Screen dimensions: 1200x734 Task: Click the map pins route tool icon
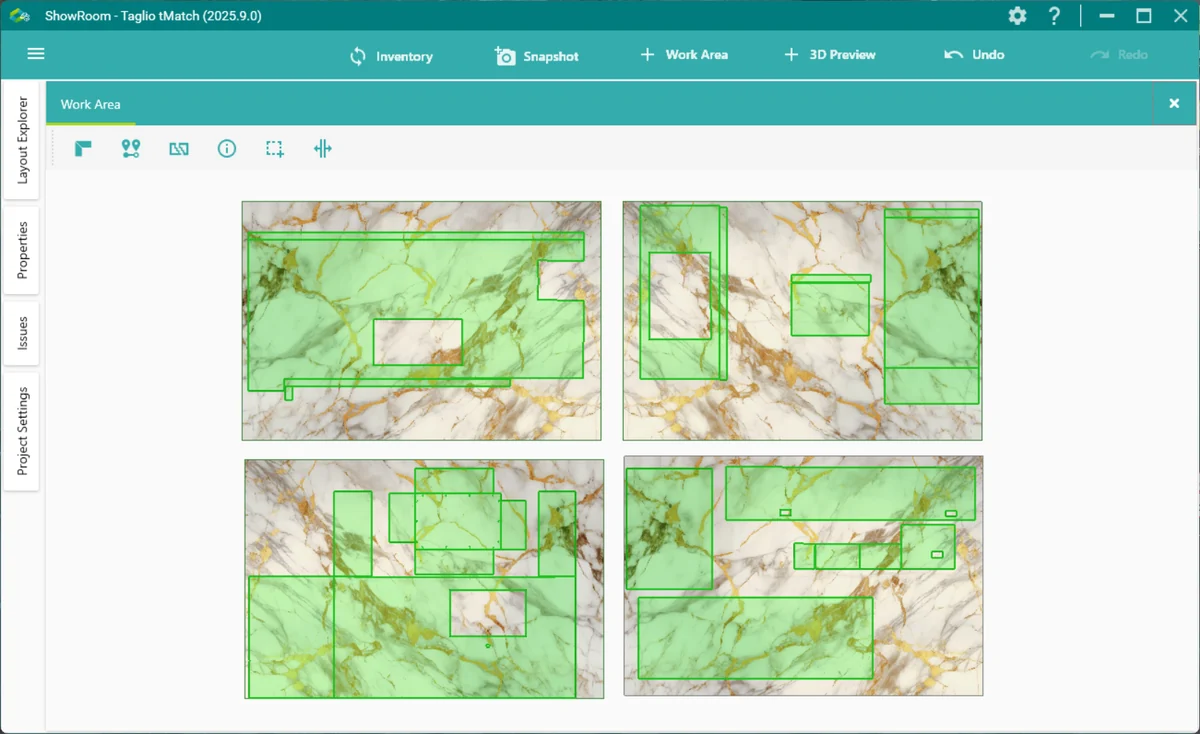point(131,149)
